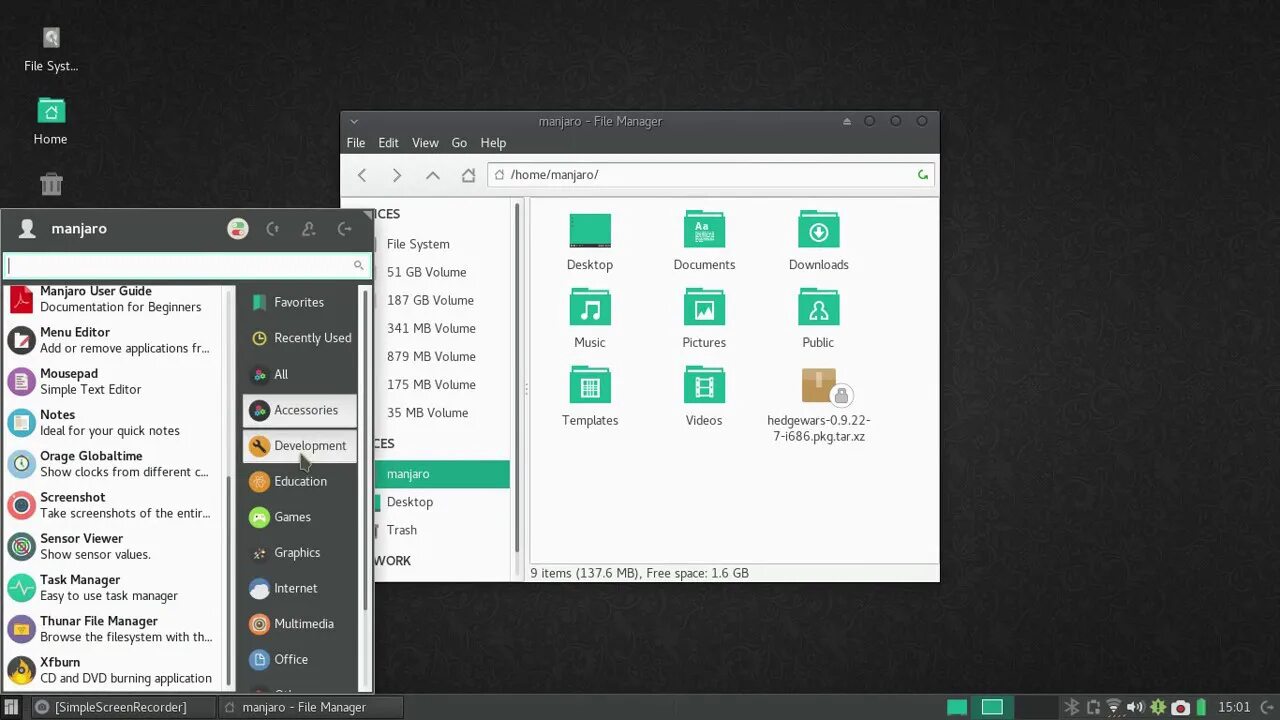Open window menu arrow in File Manager titlebar

coord(354,121)
